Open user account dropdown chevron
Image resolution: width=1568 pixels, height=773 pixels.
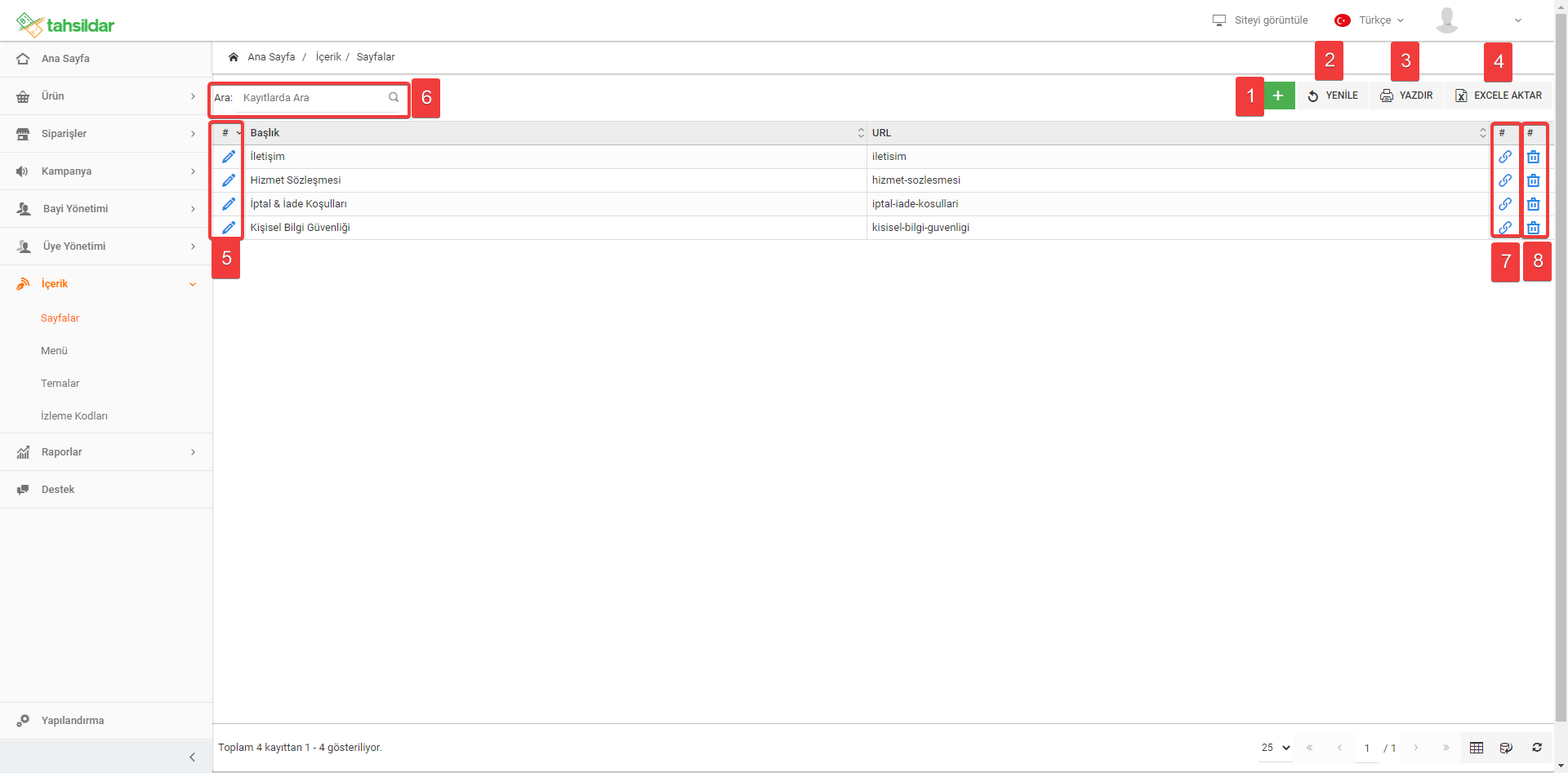point(1518,20)
